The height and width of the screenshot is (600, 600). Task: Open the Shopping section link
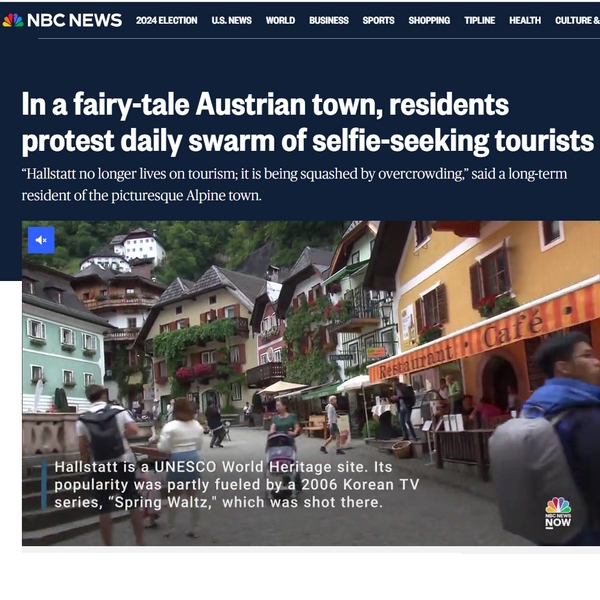[x=429, y=20]
